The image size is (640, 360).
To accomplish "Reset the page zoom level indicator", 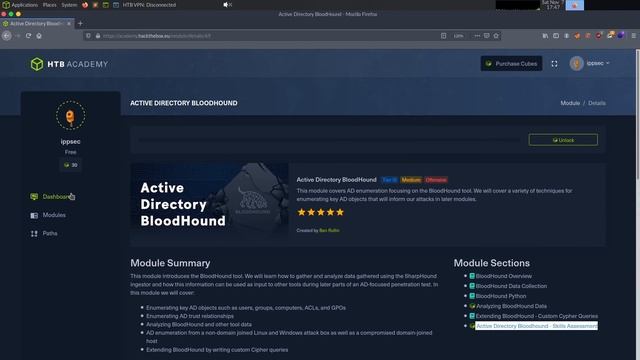I will click(x=458, y=36).
